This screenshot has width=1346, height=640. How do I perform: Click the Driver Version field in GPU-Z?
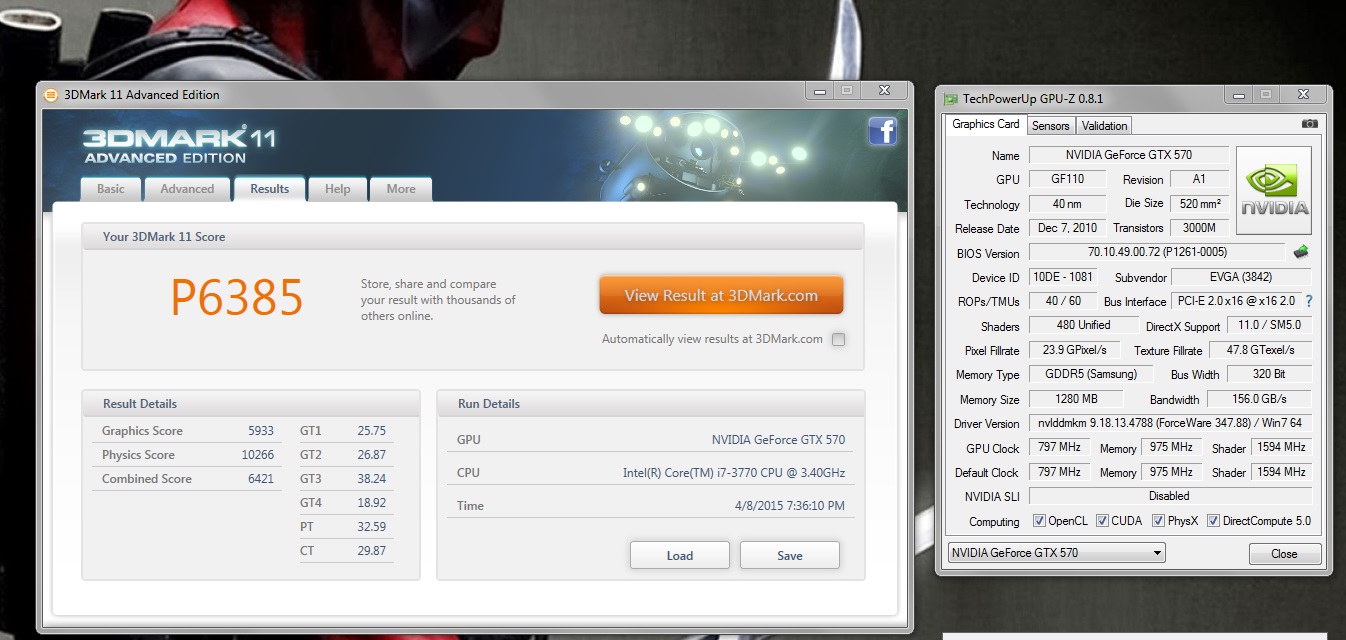tap(1170, 423)
